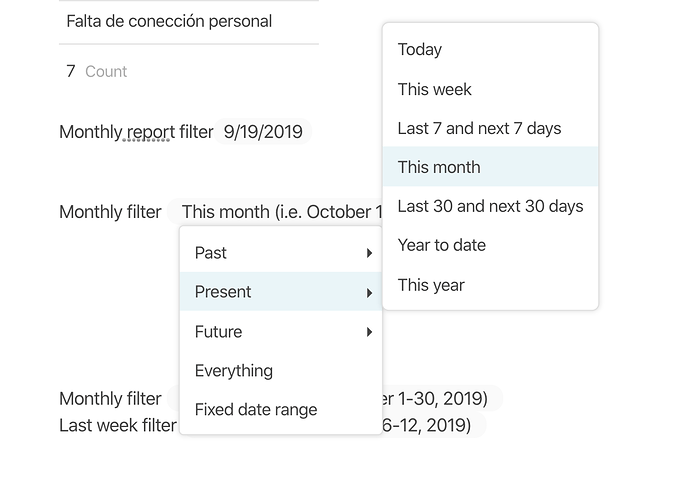Select Today from the date submenu

420,49
